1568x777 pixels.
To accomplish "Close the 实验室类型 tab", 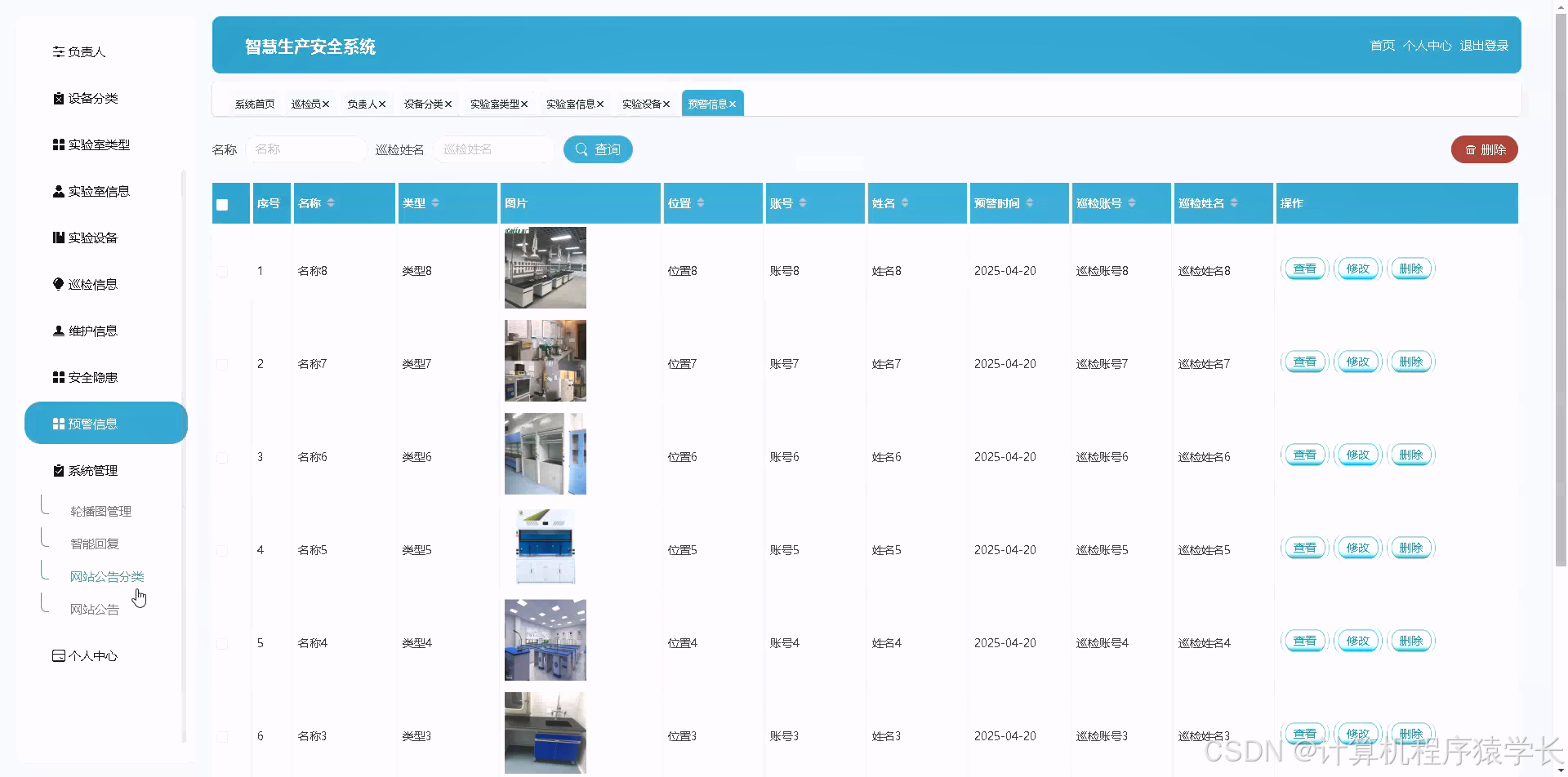I will coord(524,104).
